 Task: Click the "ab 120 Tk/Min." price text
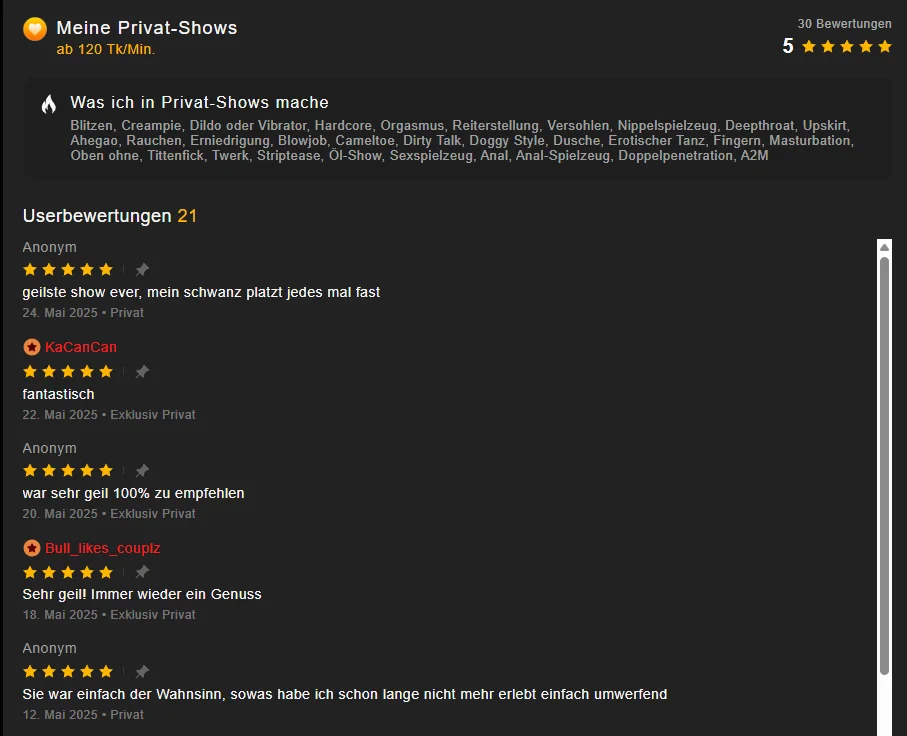106,49
